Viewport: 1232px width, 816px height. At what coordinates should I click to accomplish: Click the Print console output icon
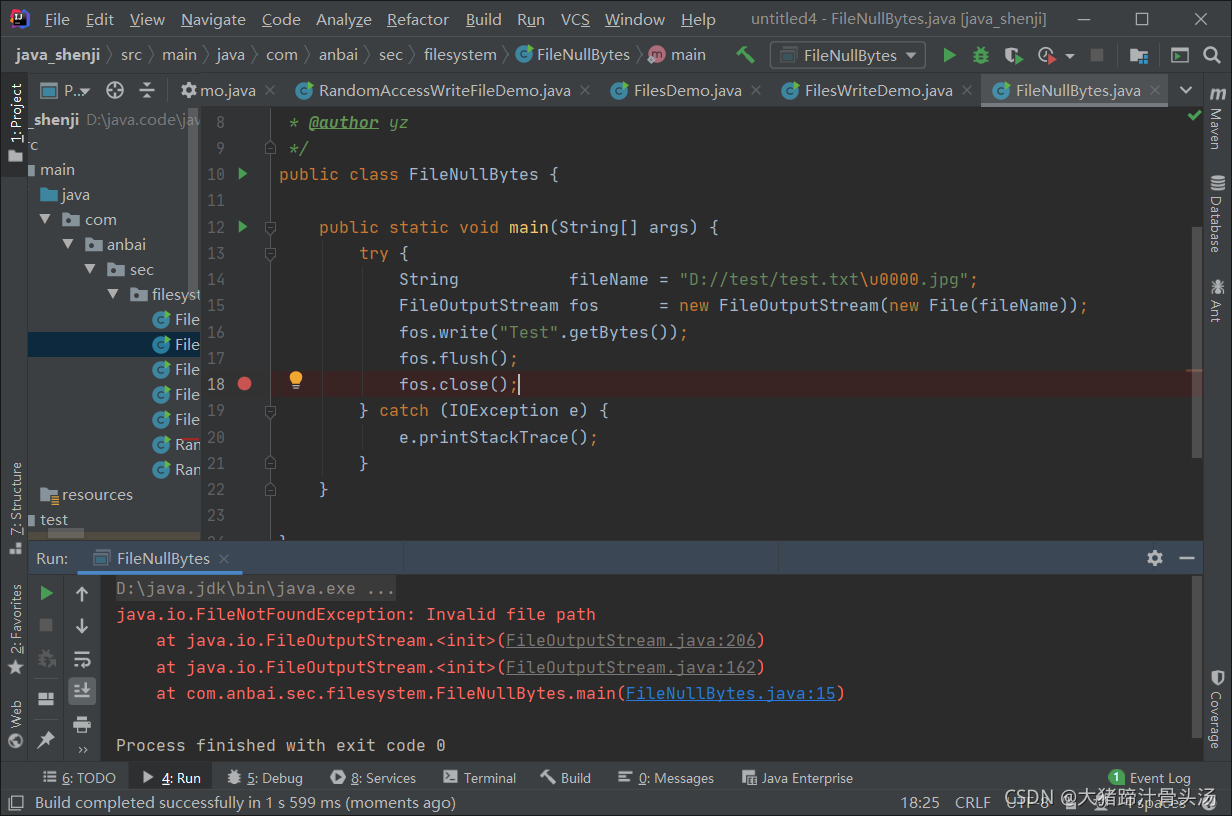coord(82,723)
